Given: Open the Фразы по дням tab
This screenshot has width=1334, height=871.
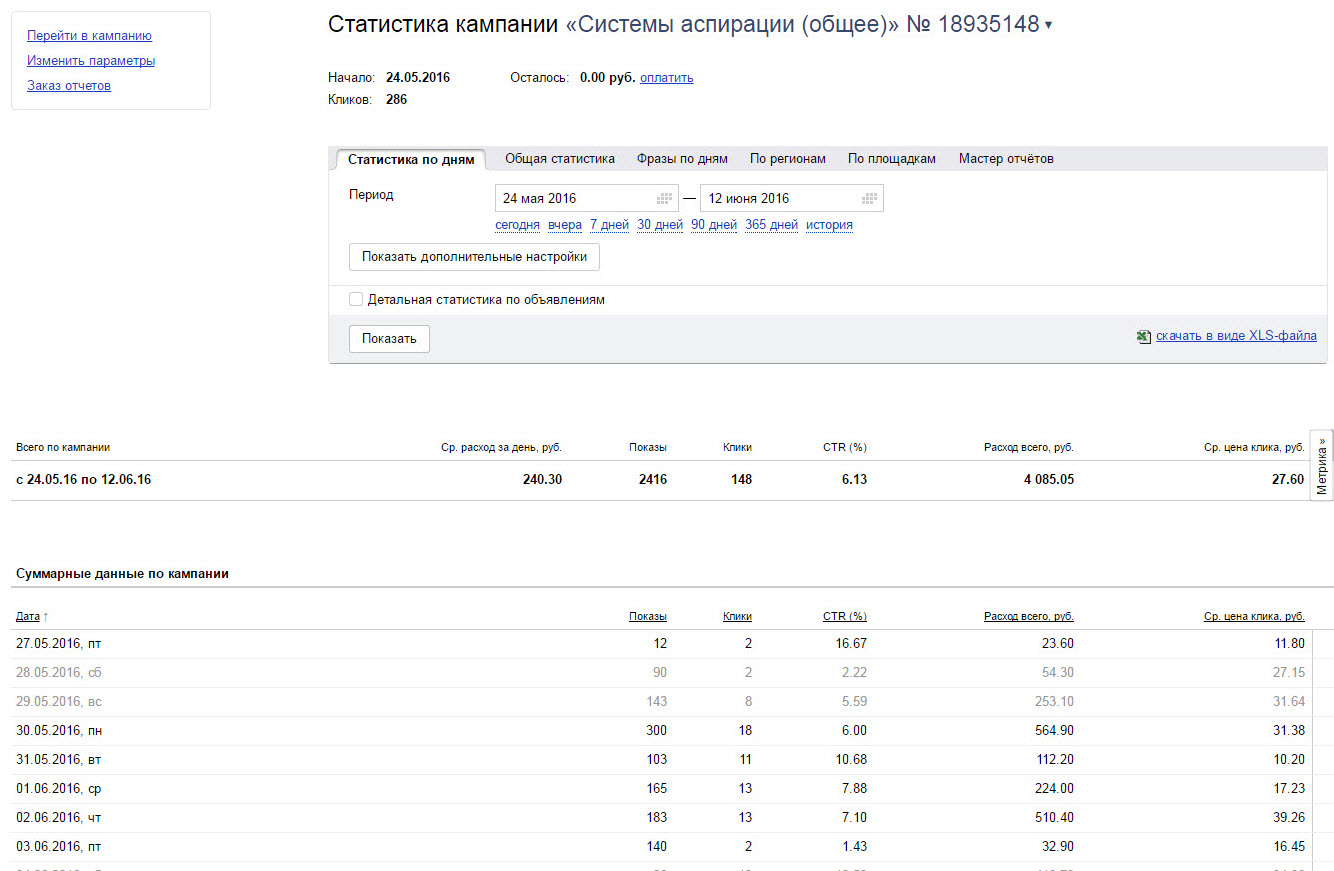Looking at the screenshot, I should pos(682,159).
